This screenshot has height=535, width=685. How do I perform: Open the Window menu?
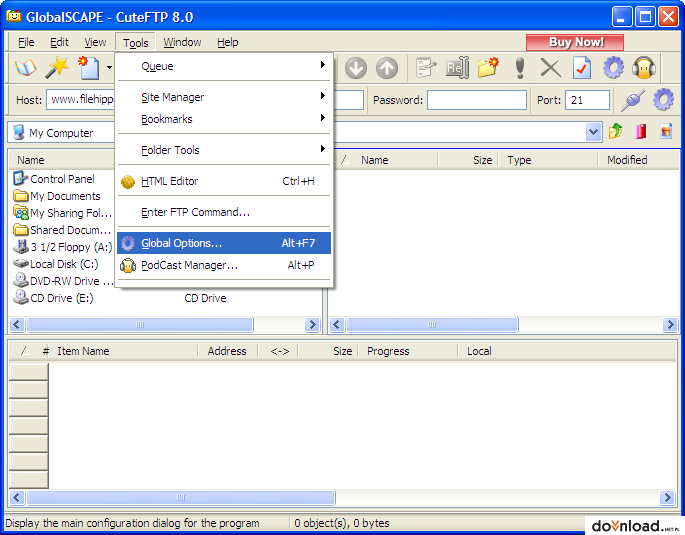[x=182, y=42]
